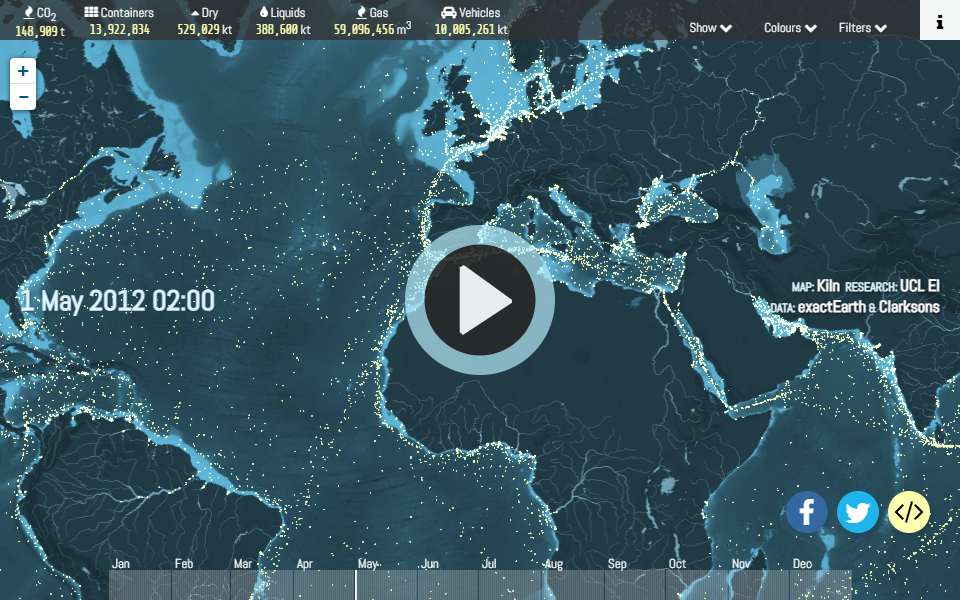Open the Show dropdown menu
The height and width of the screenshot is (600, 960).
(710, 28)
